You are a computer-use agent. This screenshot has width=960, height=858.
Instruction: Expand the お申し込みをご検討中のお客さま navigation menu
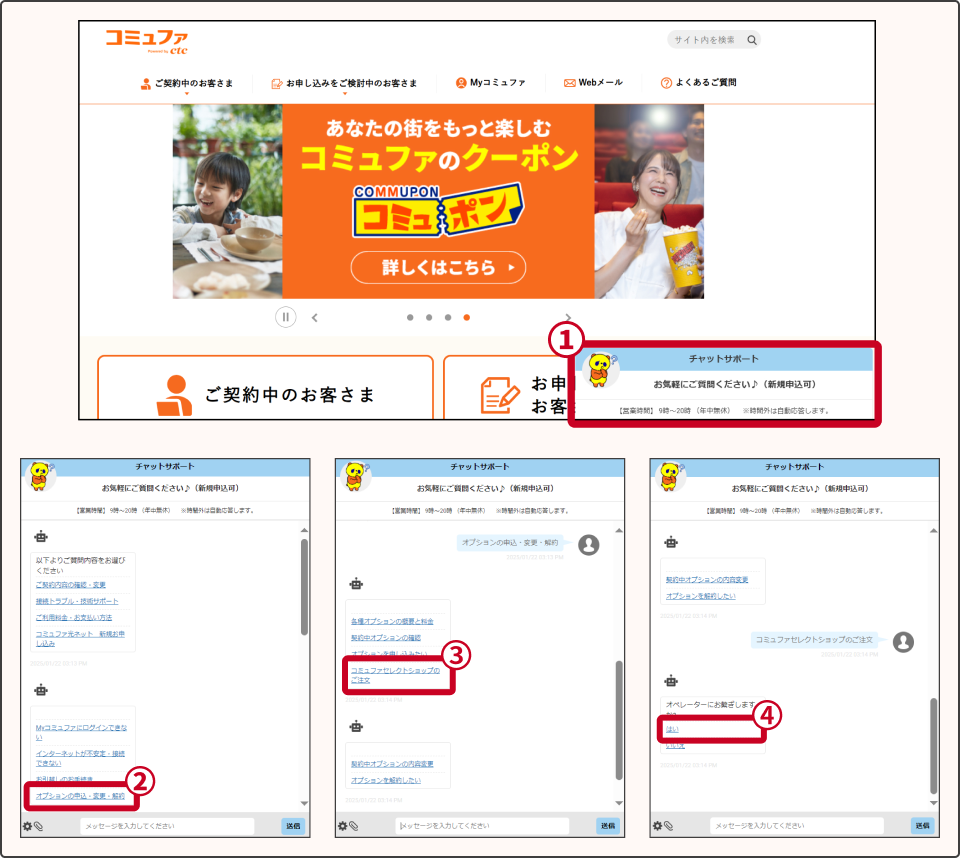(344, 83)
